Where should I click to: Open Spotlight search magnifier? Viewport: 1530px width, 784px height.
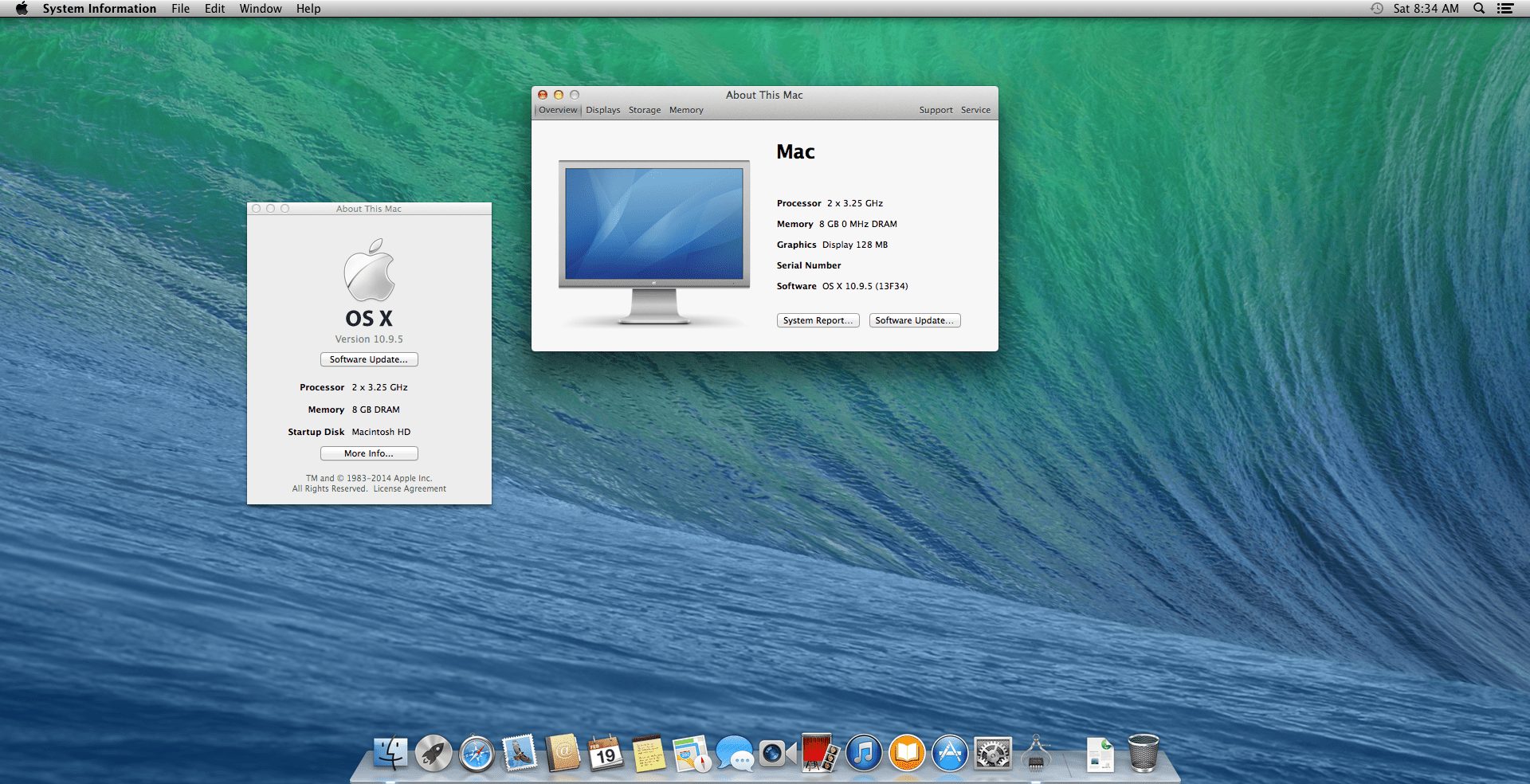1479,9
